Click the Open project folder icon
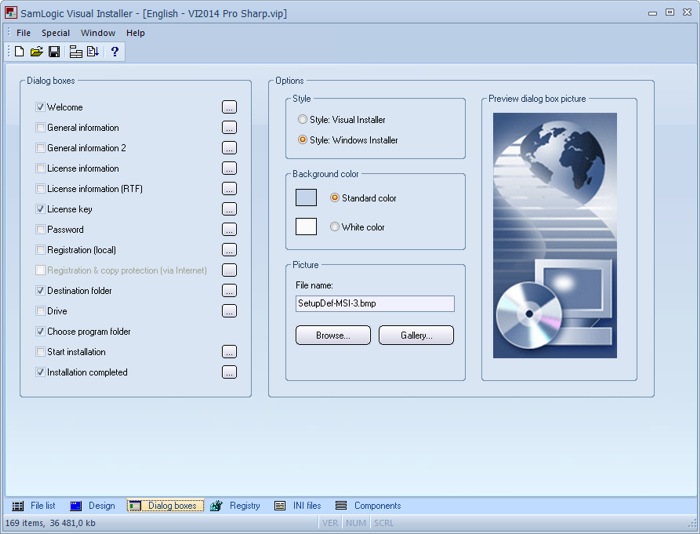The width and height of the screenshot is (700, 534). point(37,52)
